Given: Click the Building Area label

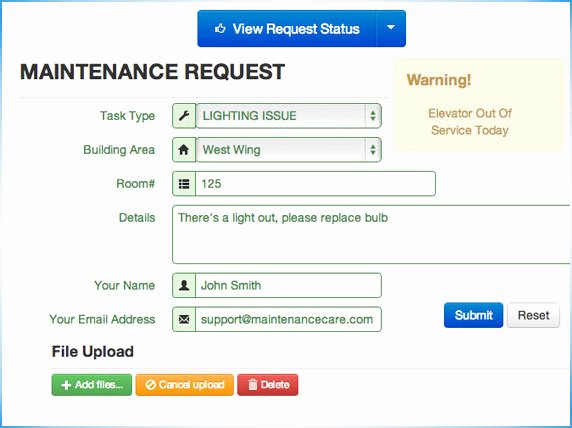Looking at the screenshot, I should tap(119, 150).
